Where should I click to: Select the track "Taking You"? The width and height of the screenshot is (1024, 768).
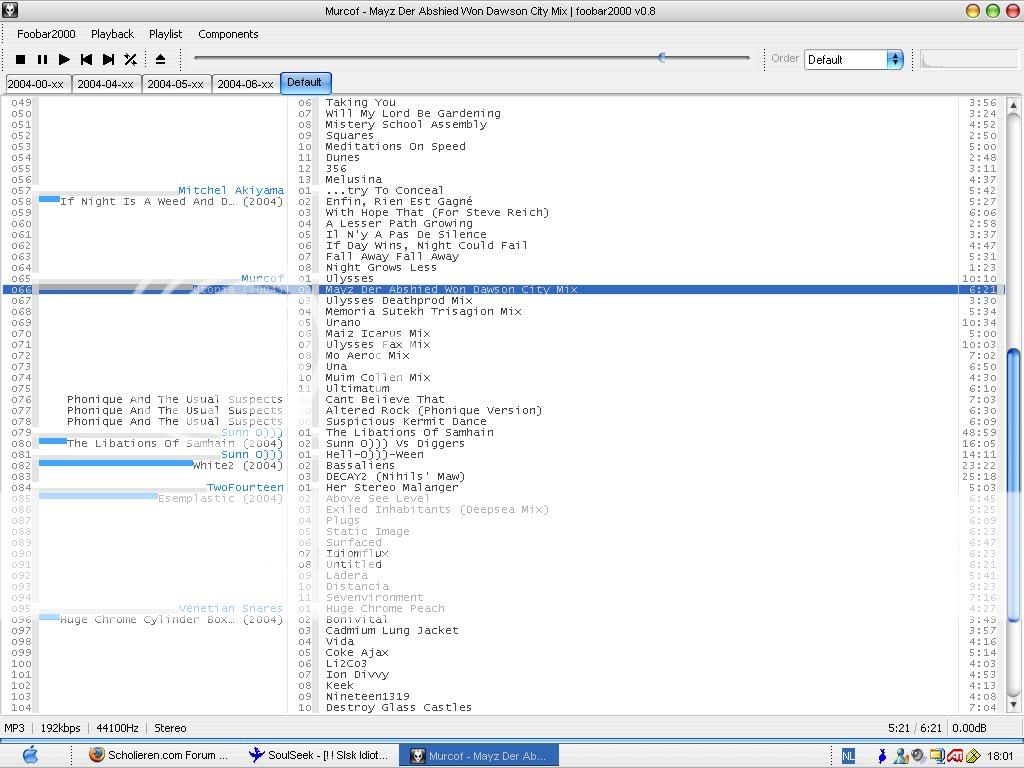click(x=360, y=103)
